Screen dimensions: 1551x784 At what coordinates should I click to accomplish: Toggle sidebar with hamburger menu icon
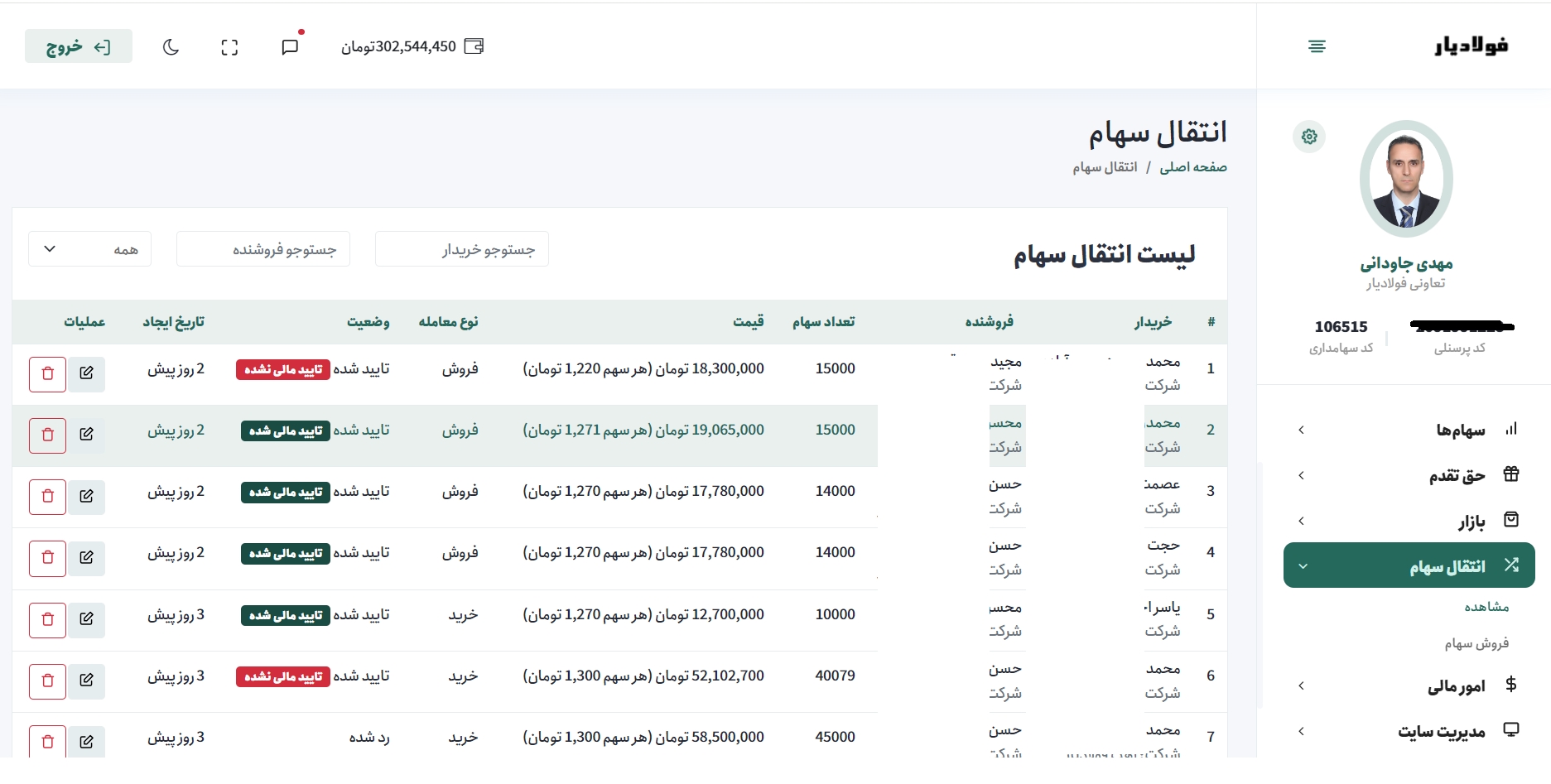pyautogui.click(x=1317, y=46)
